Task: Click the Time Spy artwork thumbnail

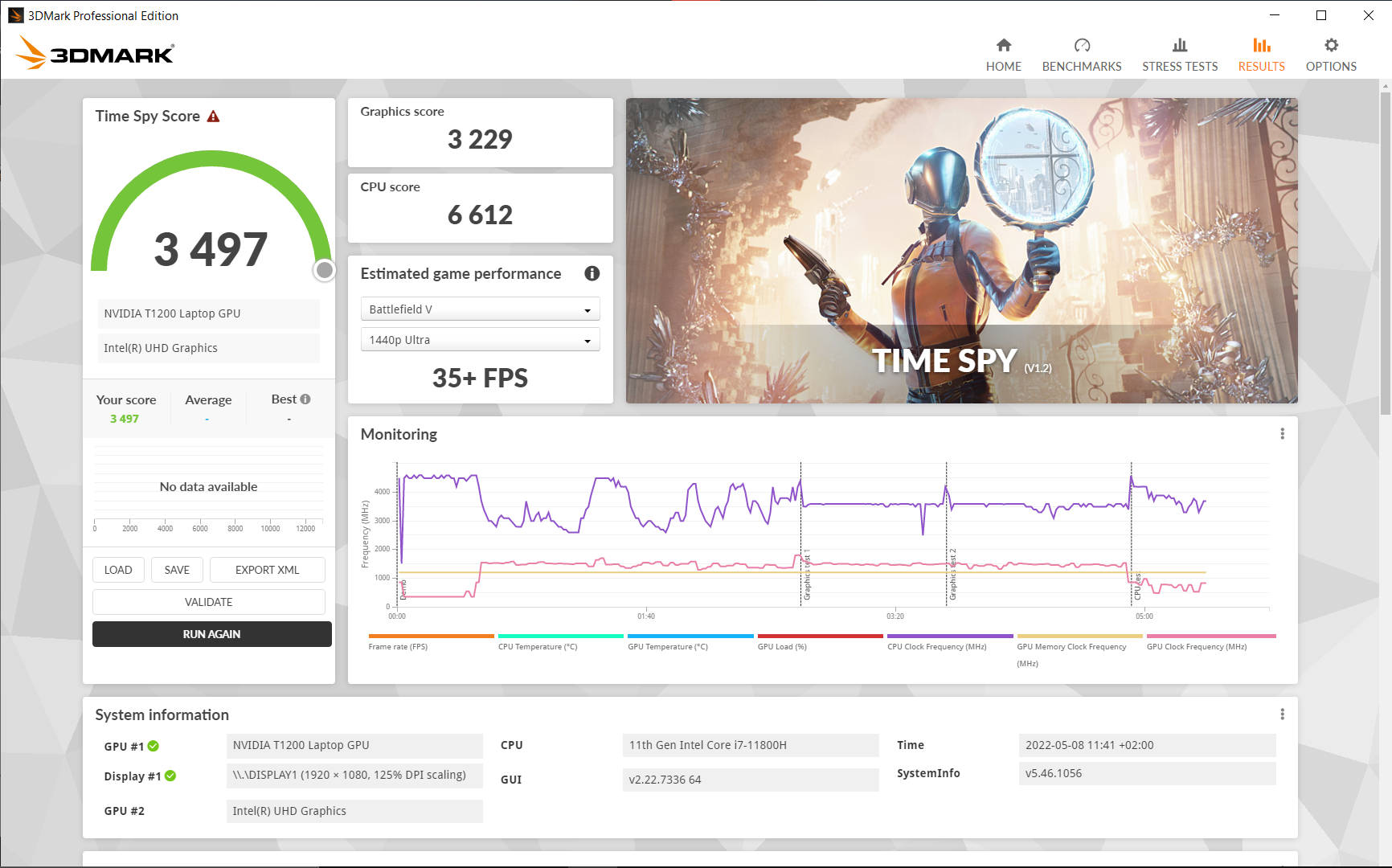Action: 961,251
